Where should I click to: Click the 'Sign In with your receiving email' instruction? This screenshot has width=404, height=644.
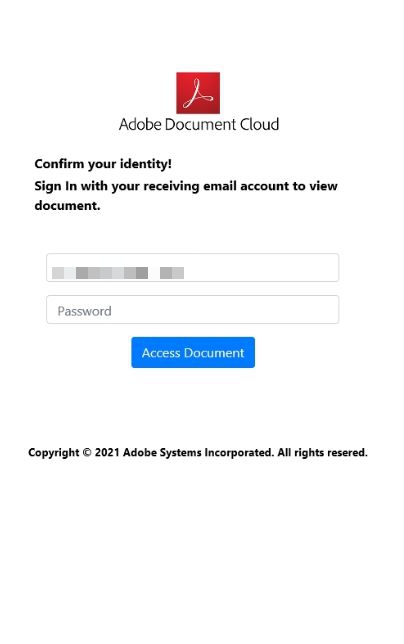(x=186, y=195)
